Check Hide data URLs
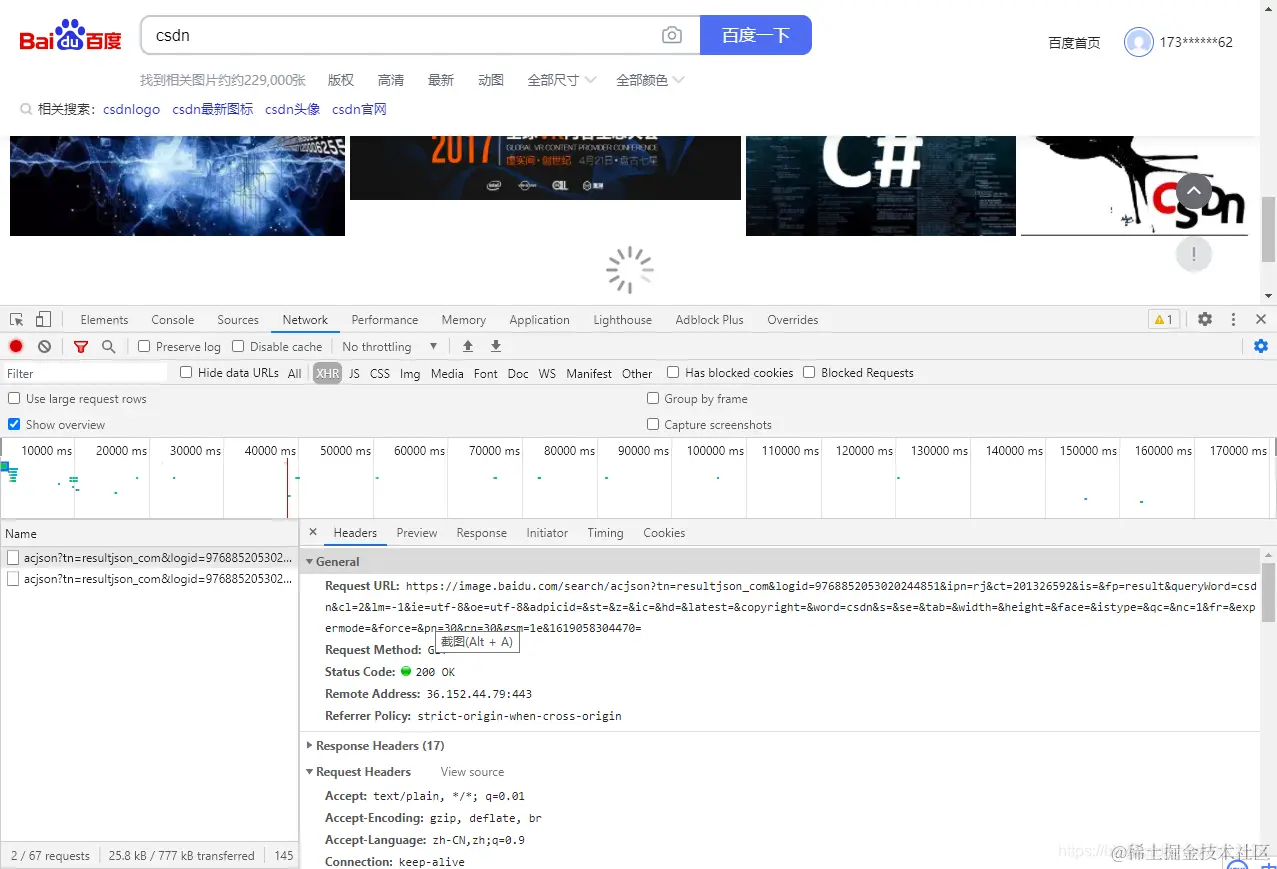1277x869 pixels. coord(186,372)
